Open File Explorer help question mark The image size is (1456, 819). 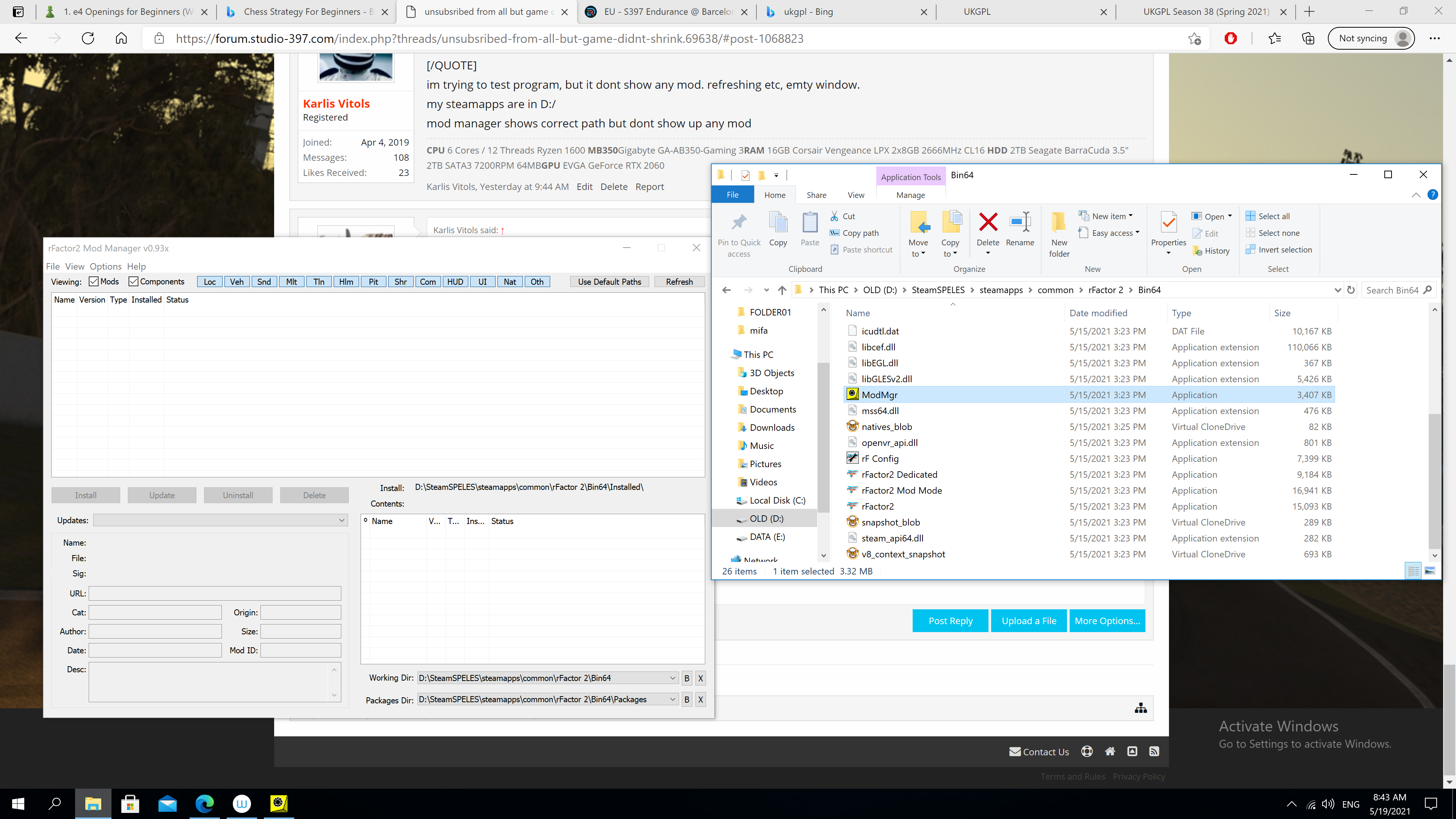[x=1432, y=195]
